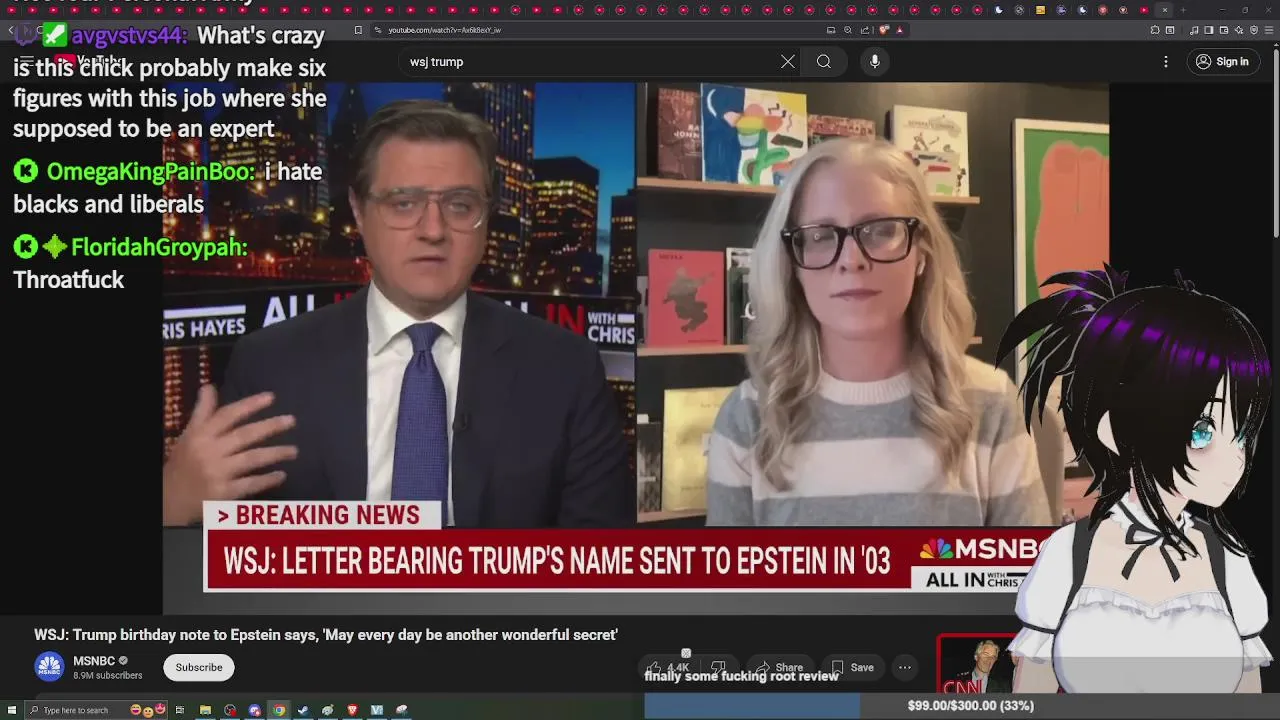This screenshot has height=720, width=1280.
Task: Click the Sign in button
Action: tap(1222, 62)
